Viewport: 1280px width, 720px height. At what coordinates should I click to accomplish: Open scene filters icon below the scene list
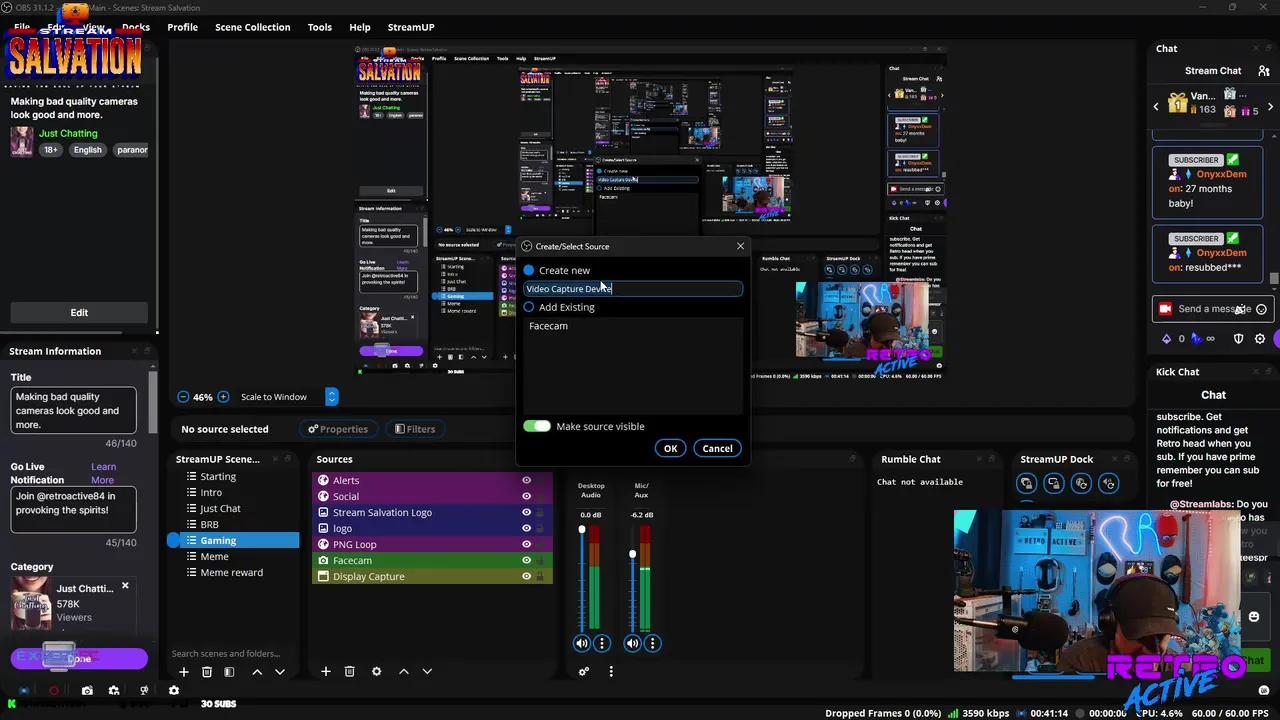pyautogui.click(x=229, y=672)
